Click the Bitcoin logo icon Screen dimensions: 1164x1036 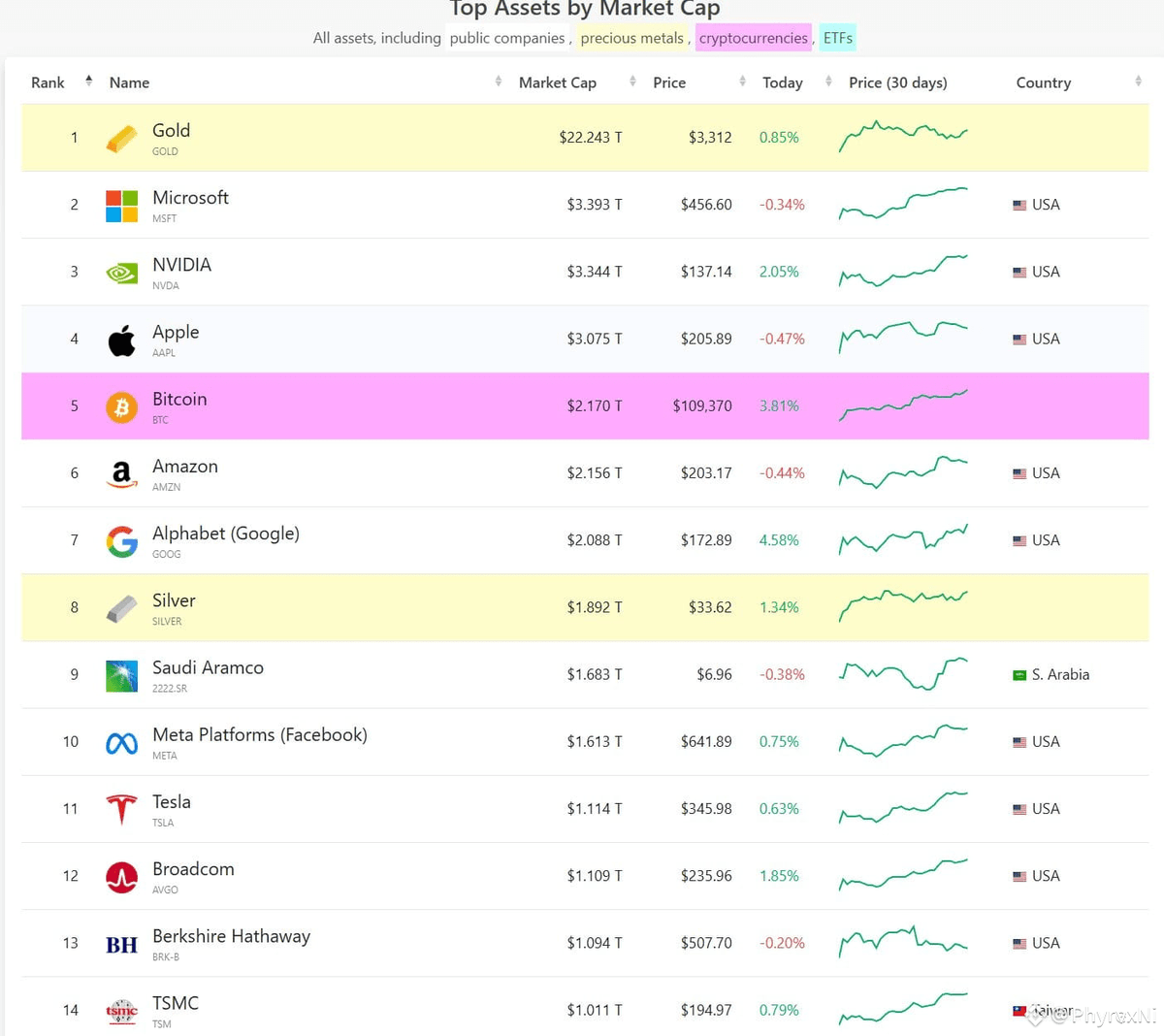click(121, 407)
